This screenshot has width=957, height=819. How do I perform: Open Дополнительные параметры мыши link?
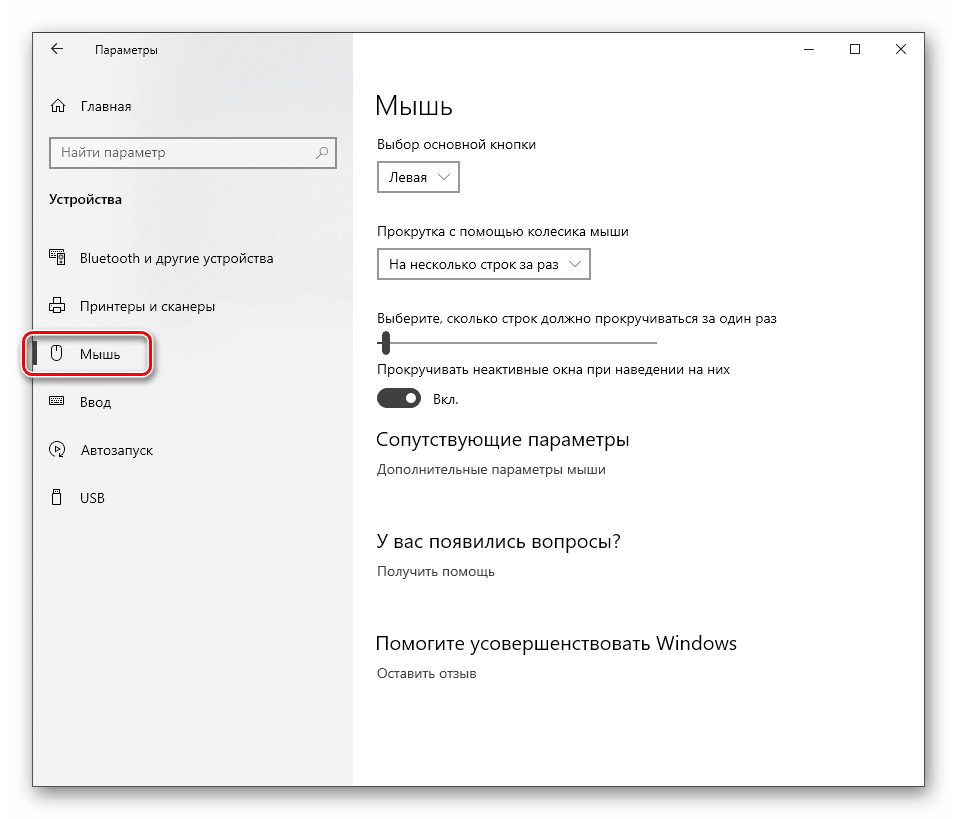pyautogui.click(x=491, y=469)
